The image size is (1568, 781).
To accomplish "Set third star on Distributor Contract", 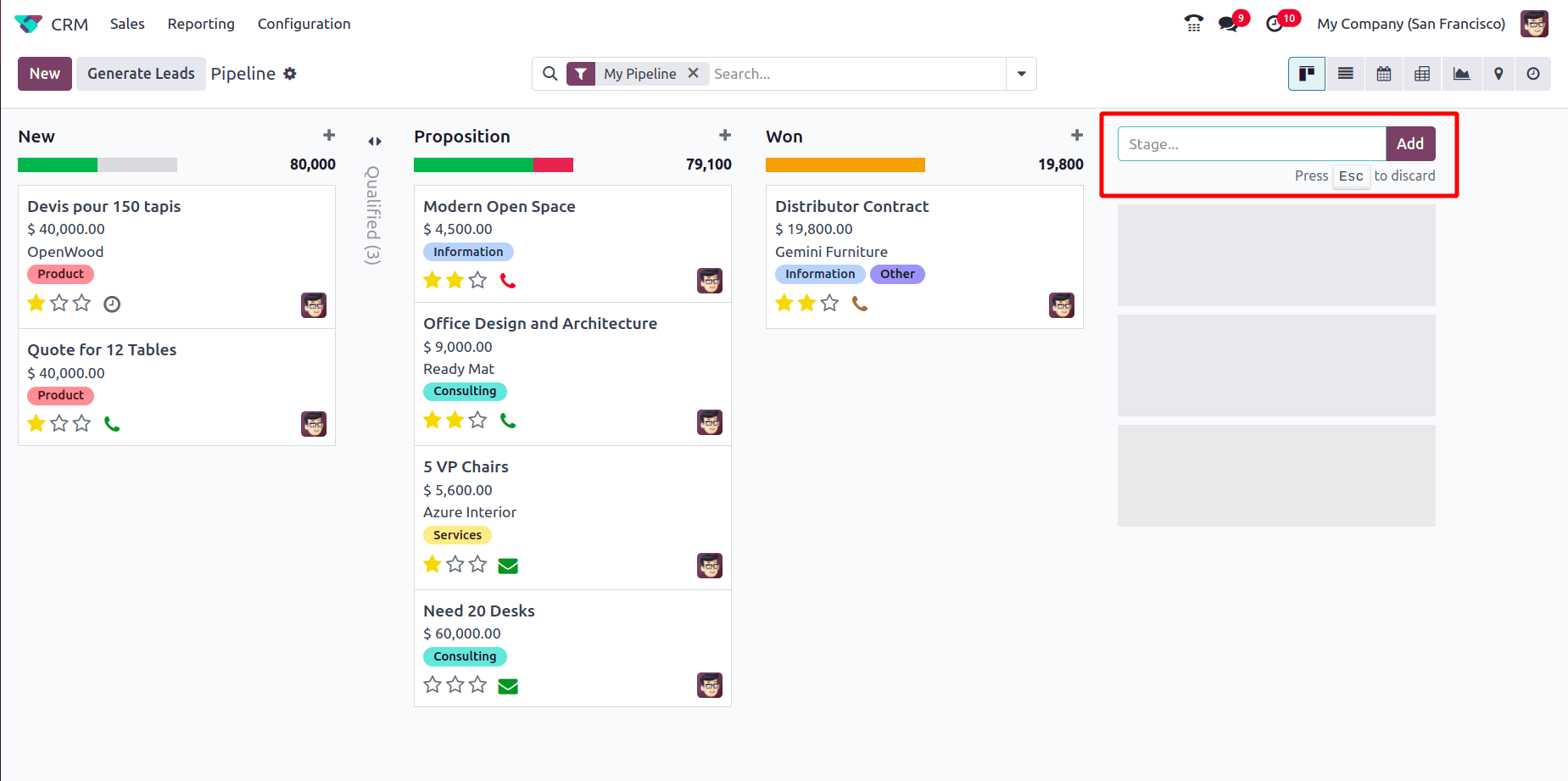I will pyautogui.click(x=830, y=303).
